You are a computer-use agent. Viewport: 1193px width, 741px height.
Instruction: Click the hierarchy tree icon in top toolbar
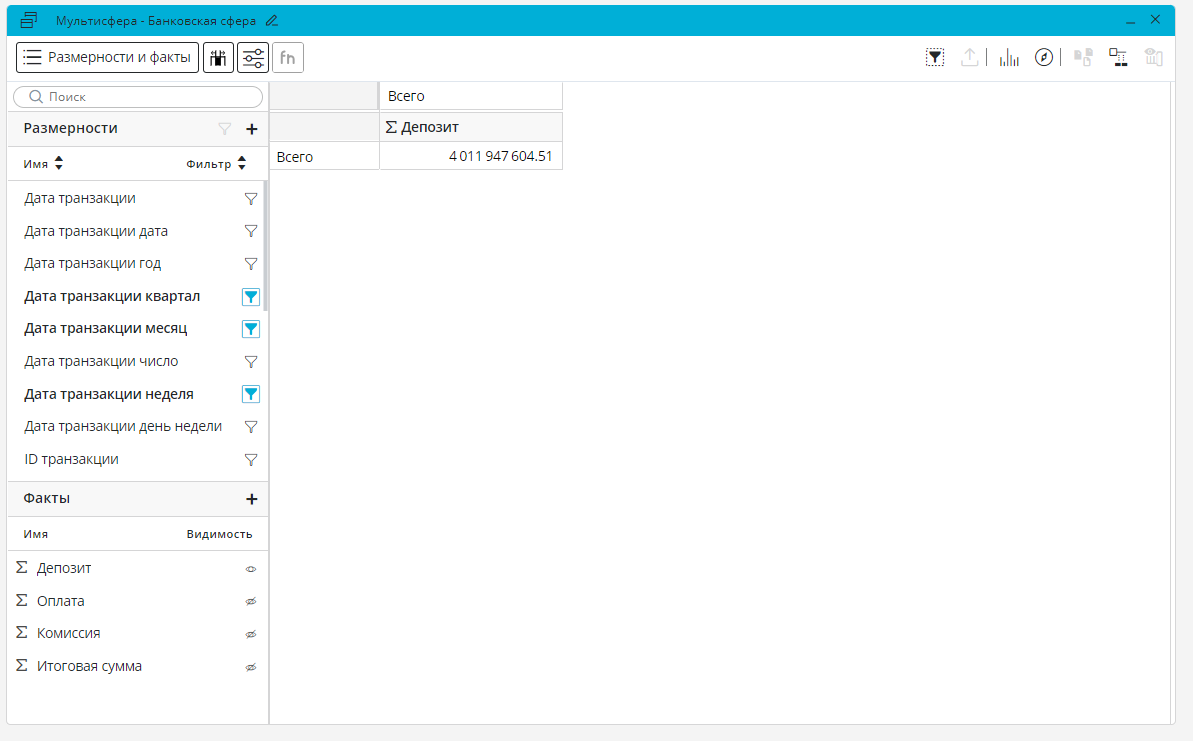coord(1118,58)
